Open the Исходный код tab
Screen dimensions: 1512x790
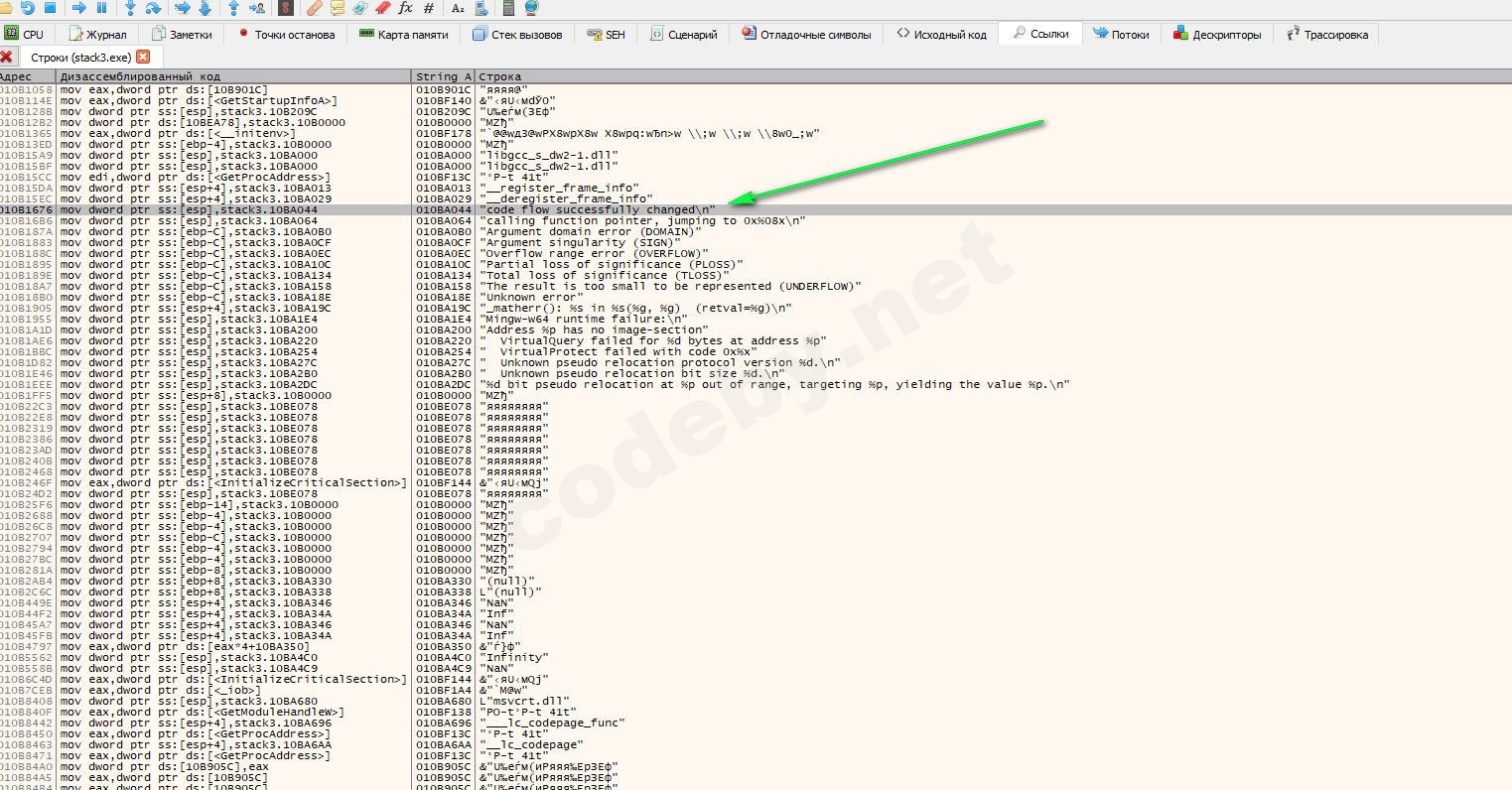pyautogui.click(x=940, y=34)
